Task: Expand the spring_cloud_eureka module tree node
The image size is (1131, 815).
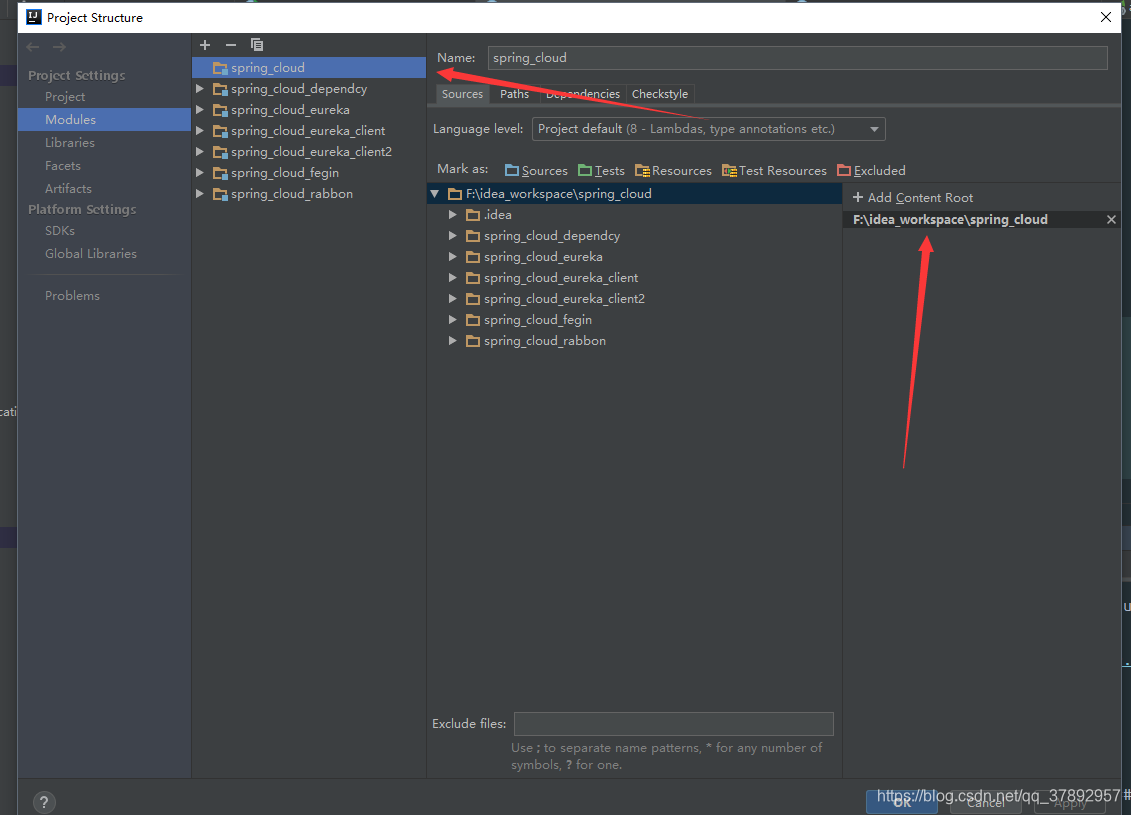Action: pyautogui.click(x=199, y=109)
